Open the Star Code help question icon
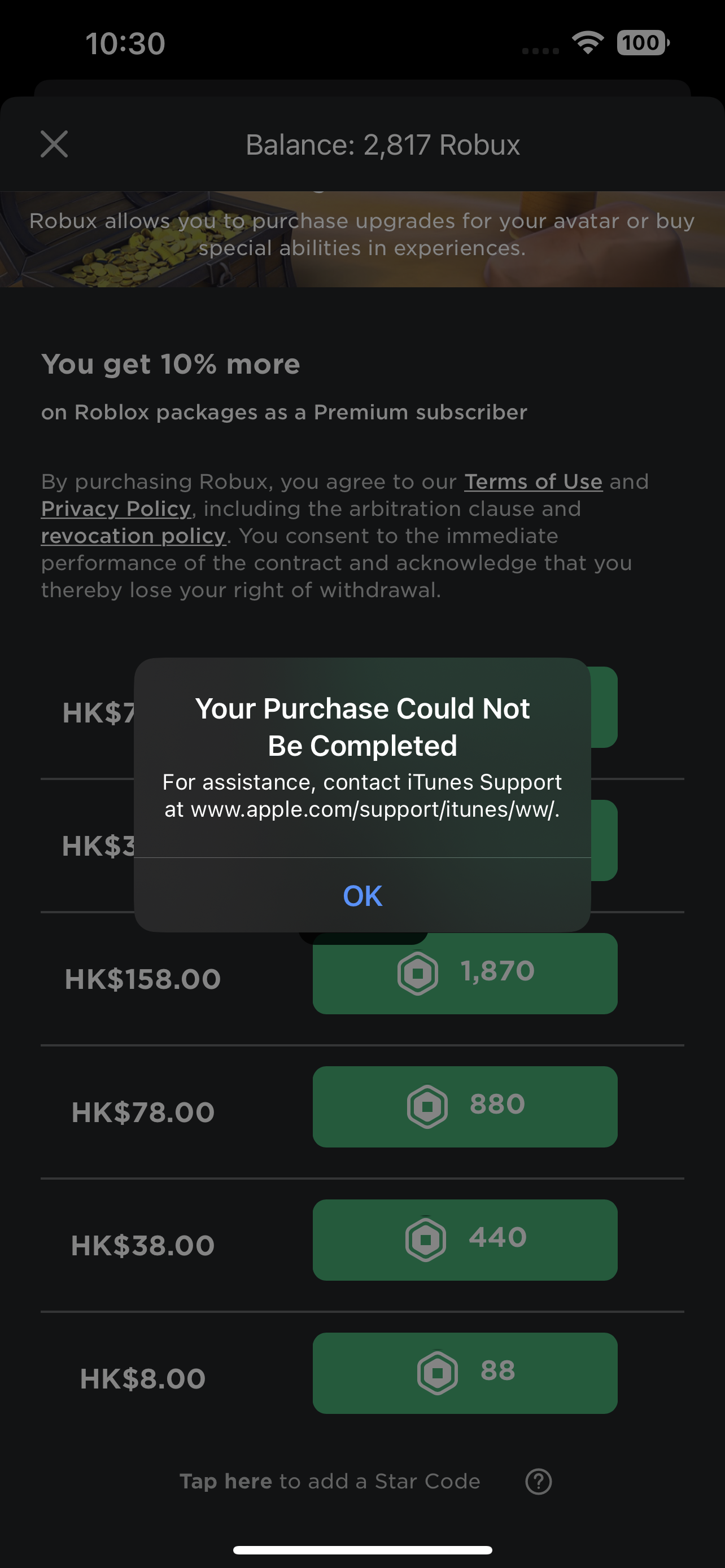 click(538, 1481)
